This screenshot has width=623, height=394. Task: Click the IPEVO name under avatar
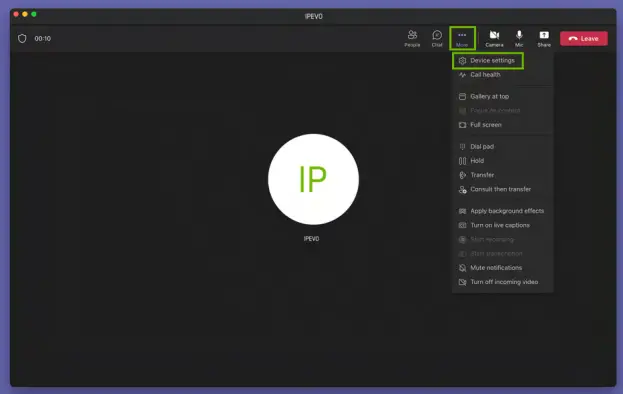[312, 239]
